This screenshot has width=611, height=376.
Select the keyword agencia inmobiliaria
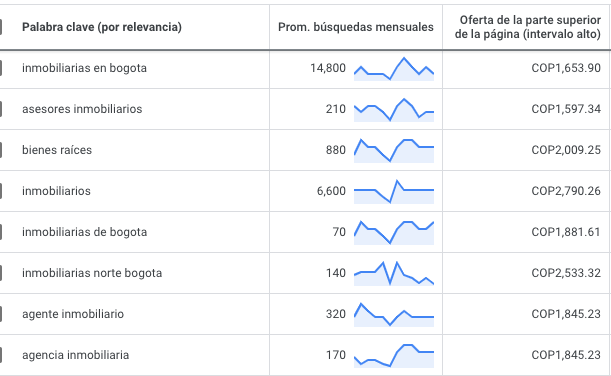click(x=76, y=355)
